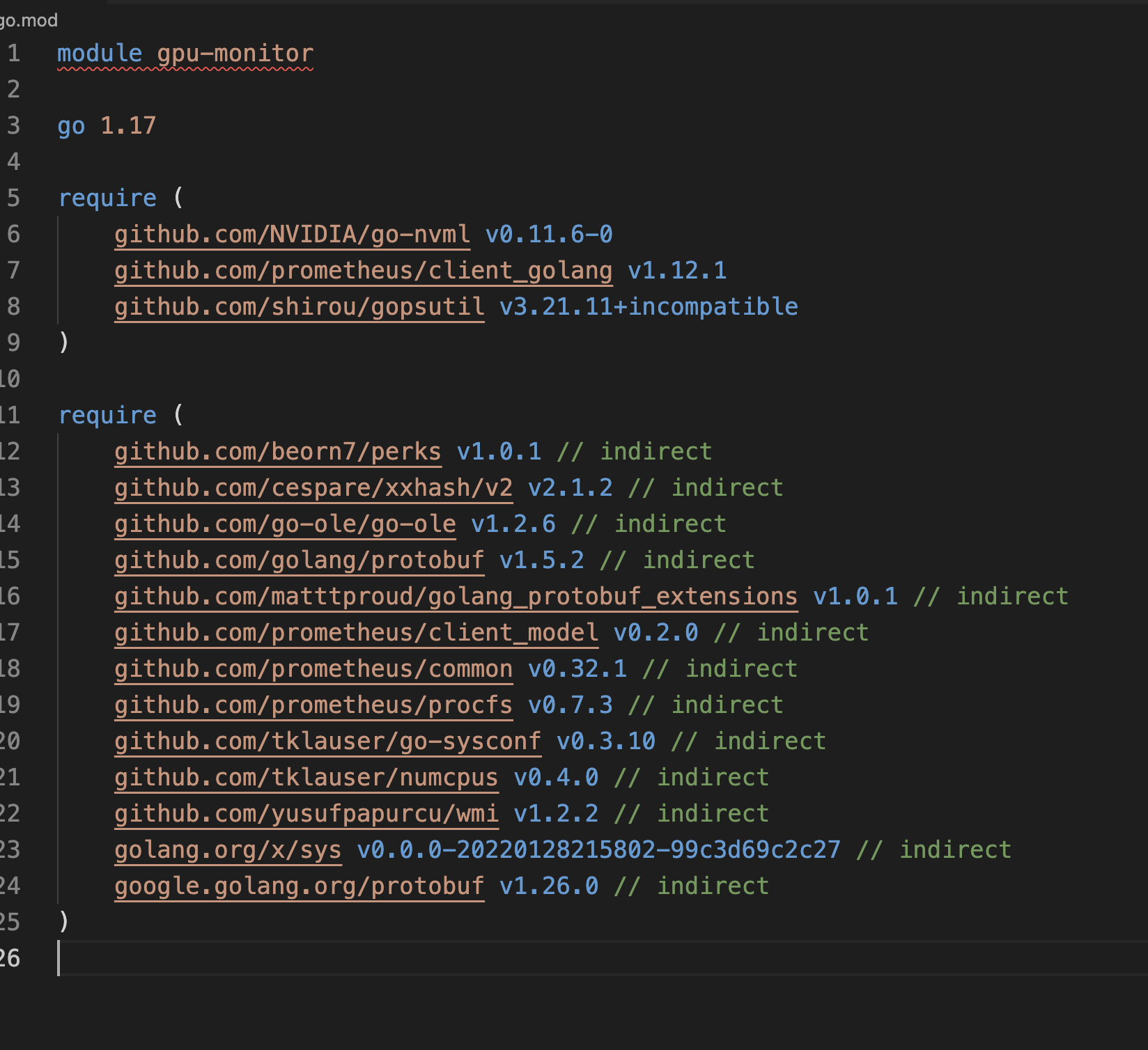This screenshot has height=1050, width=1148.
Task: Click version 'v0.2.0' of client_model
Action: (x=656, y=633)
